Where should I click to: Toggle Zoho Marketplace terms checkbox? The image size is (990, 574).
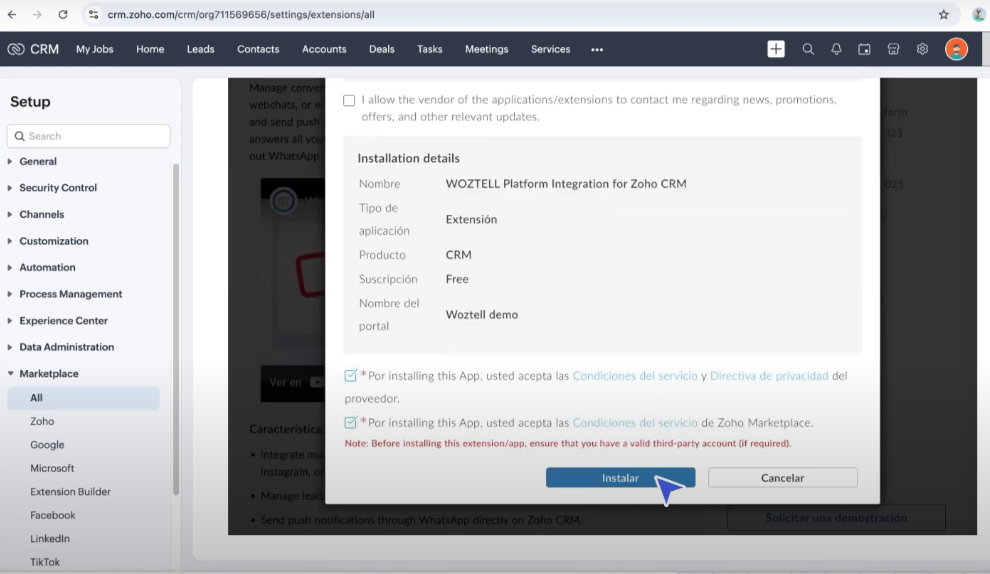(x=350, y=422)
